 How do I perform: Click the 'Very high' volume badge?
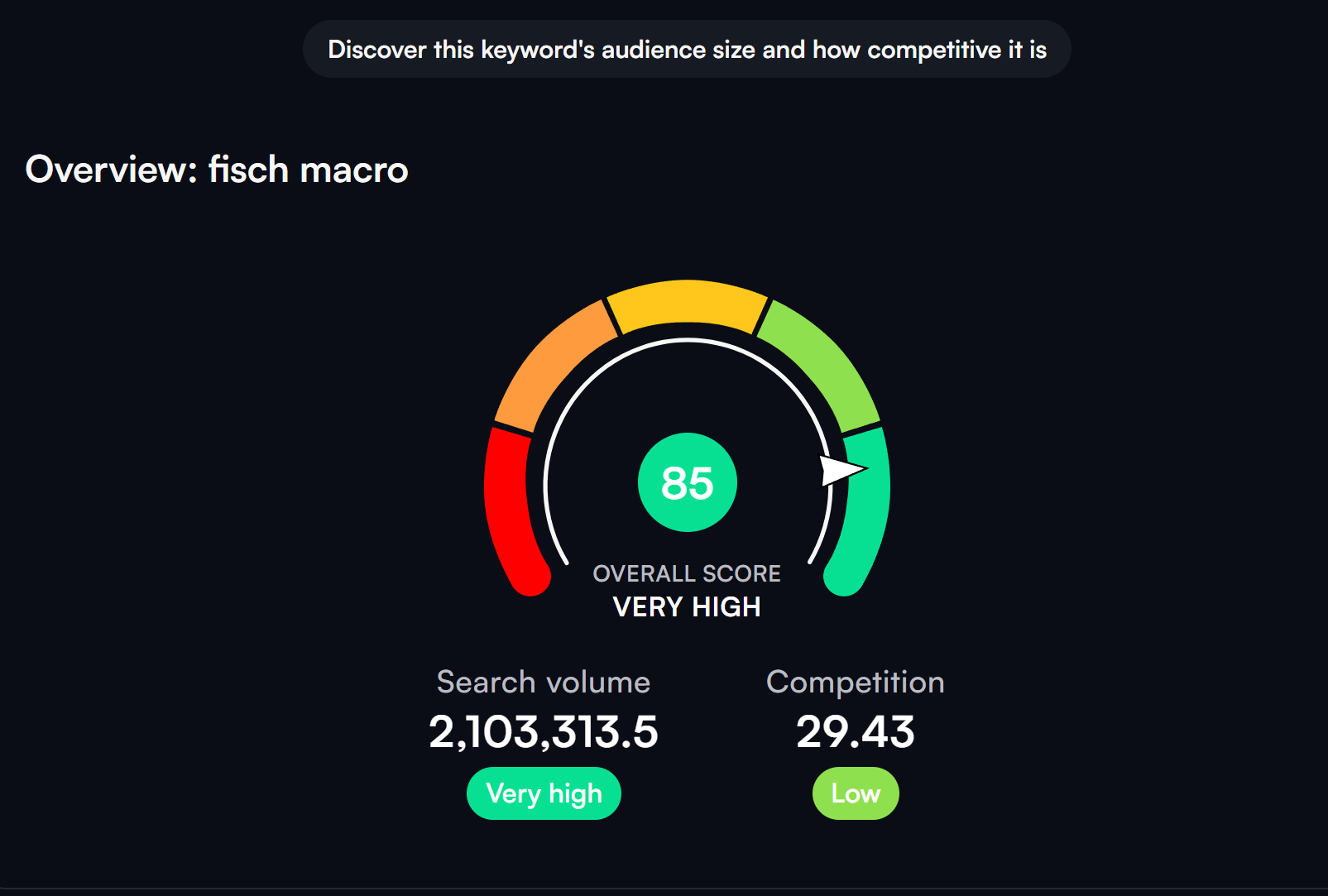(x=544, y=793)
